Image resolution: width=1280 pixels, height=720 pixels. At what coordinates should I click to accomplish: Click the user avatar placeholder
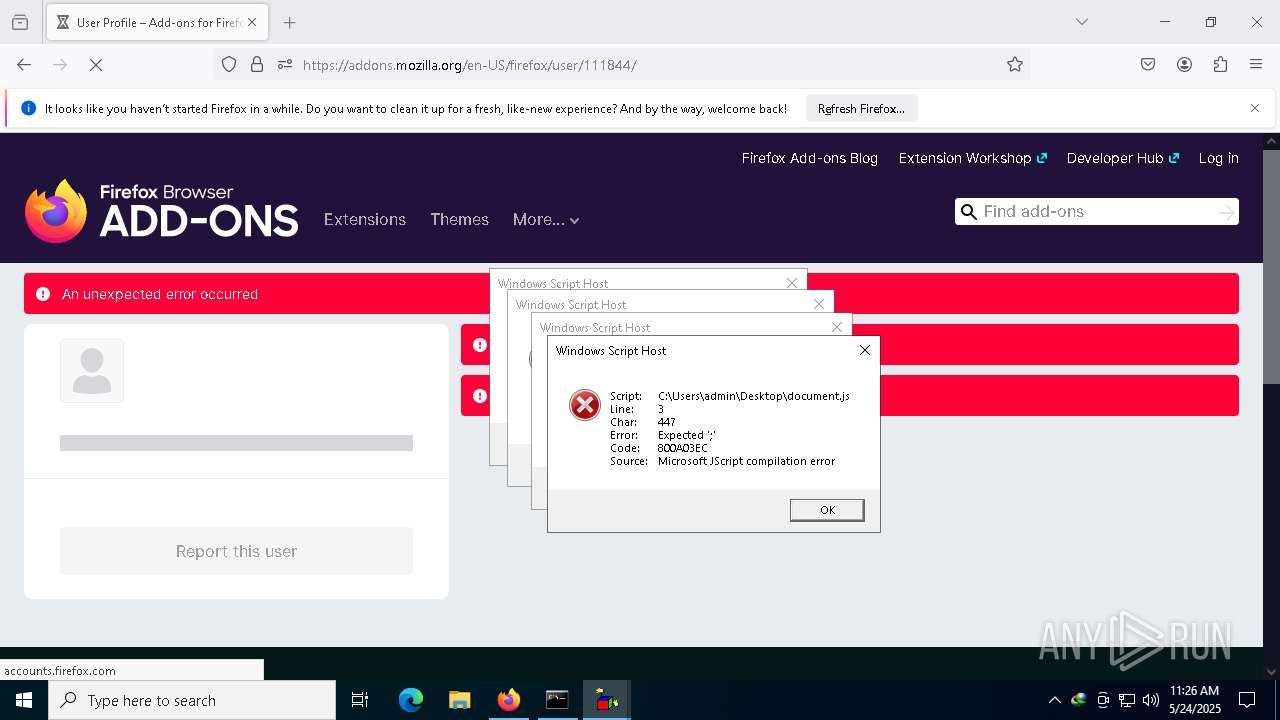[x=92, y=371]
